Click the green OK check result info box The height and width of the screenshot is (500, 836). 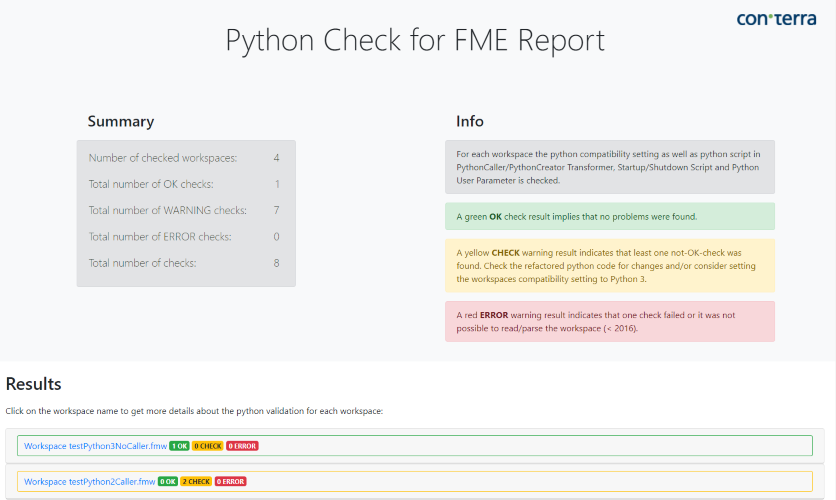coord(610,216)
